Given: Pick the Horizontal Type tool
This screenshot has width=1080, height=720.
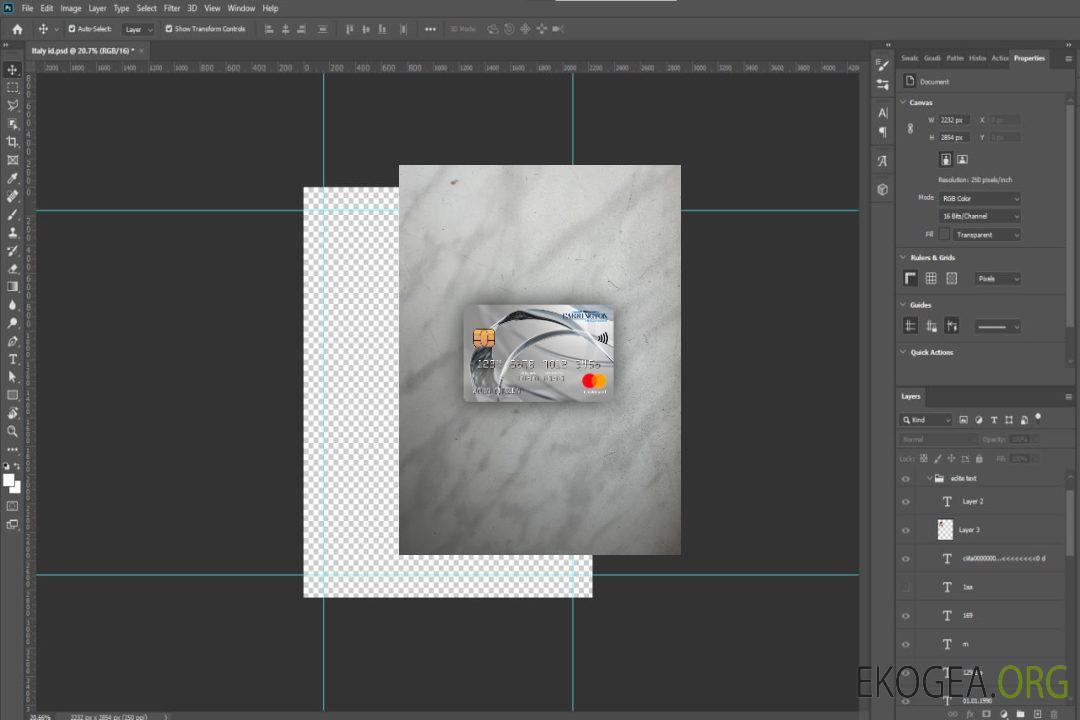Looking at the screenshot, I should [12, 359].
